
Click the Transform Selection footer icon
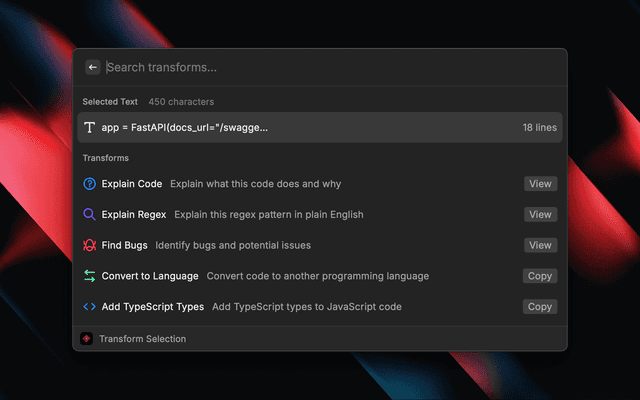87,339
